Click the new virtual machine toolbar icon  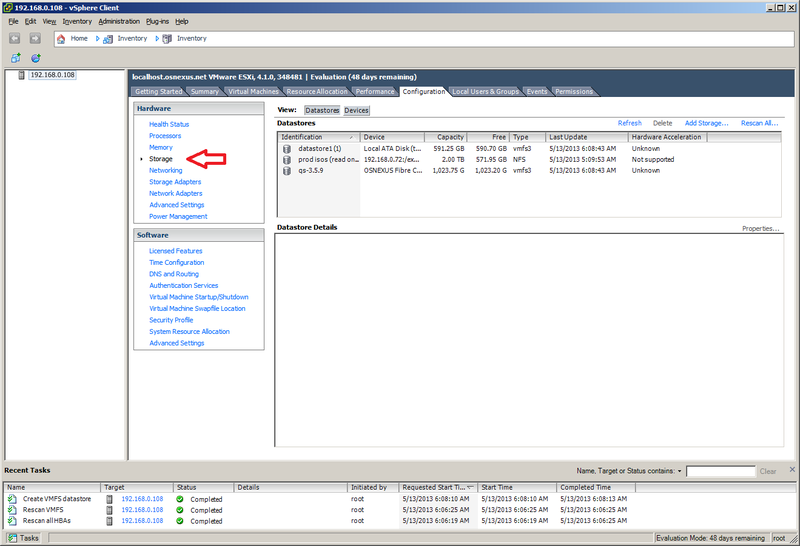point(16,58)
